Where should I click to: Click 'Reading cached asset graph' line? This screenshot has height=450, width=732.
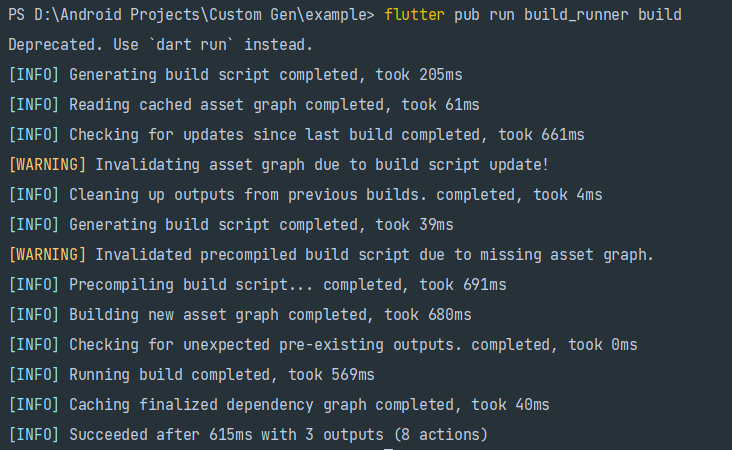pos(244,105)
